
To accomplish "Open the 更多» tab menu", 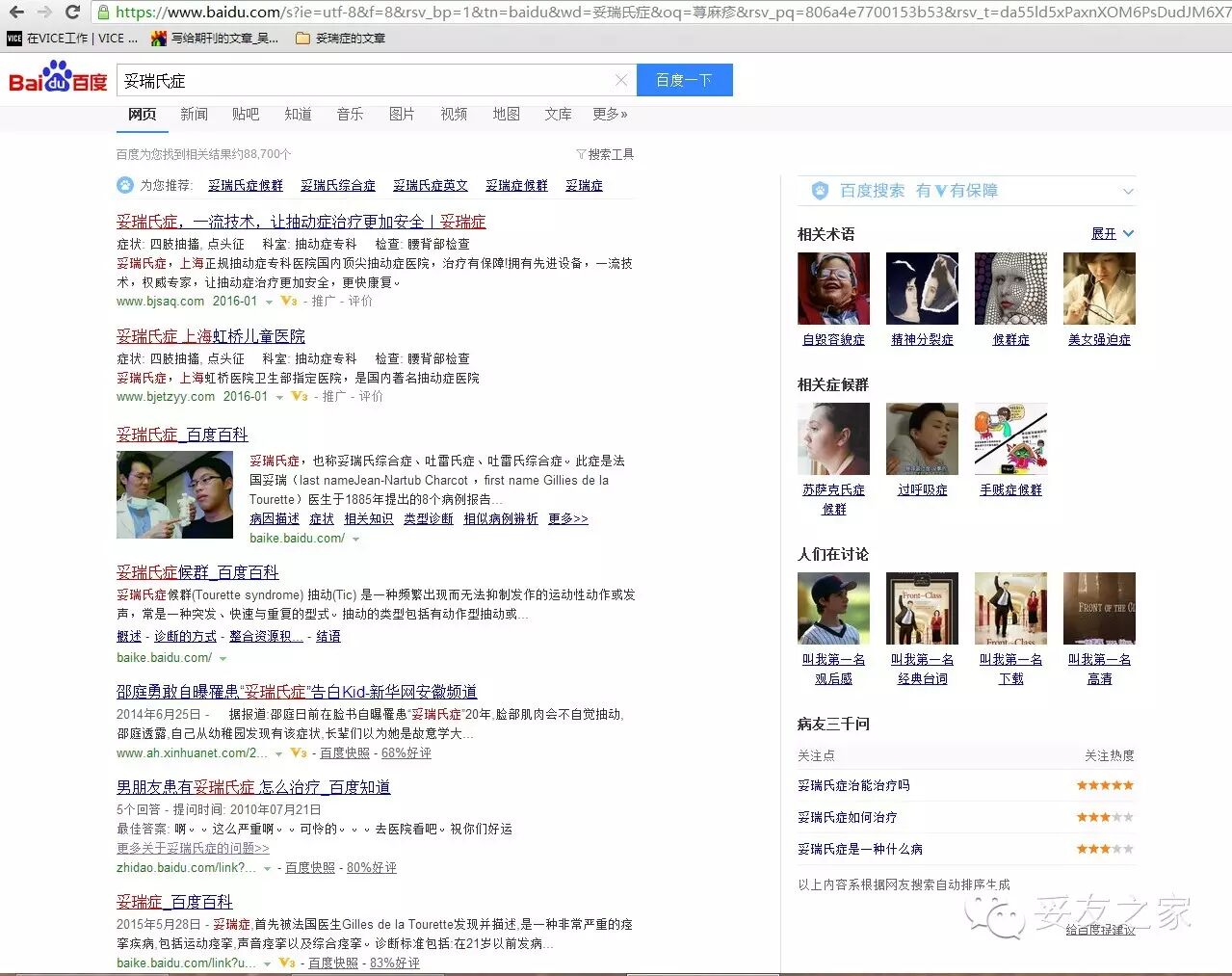I will point(610,114).
